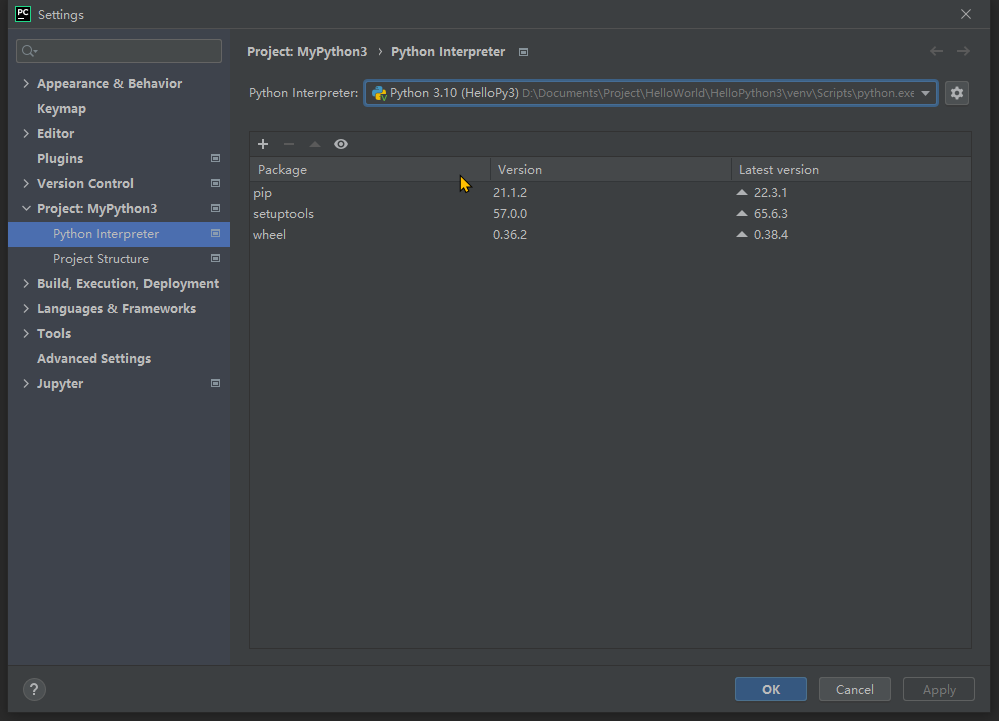Toggle the show early releases eye icon
The image size is (999, 721).
click(x=341, y=144)
